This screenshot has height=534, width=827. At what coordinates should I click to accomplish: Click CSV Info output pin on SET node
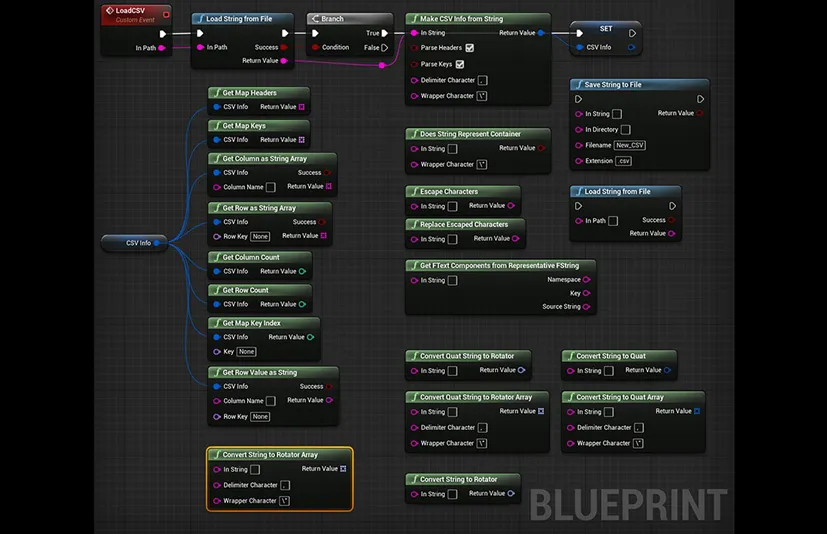point(631,47)
